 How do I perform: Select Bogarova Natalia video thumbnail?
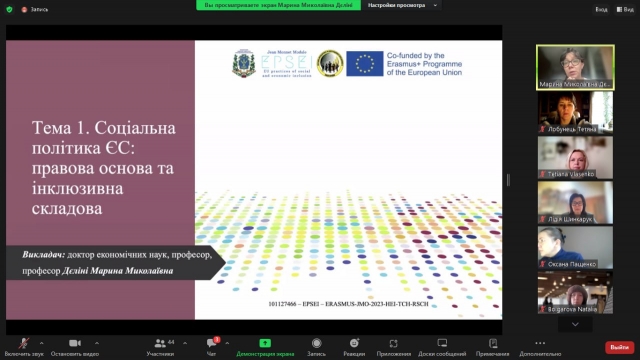(x=575, y=293)
